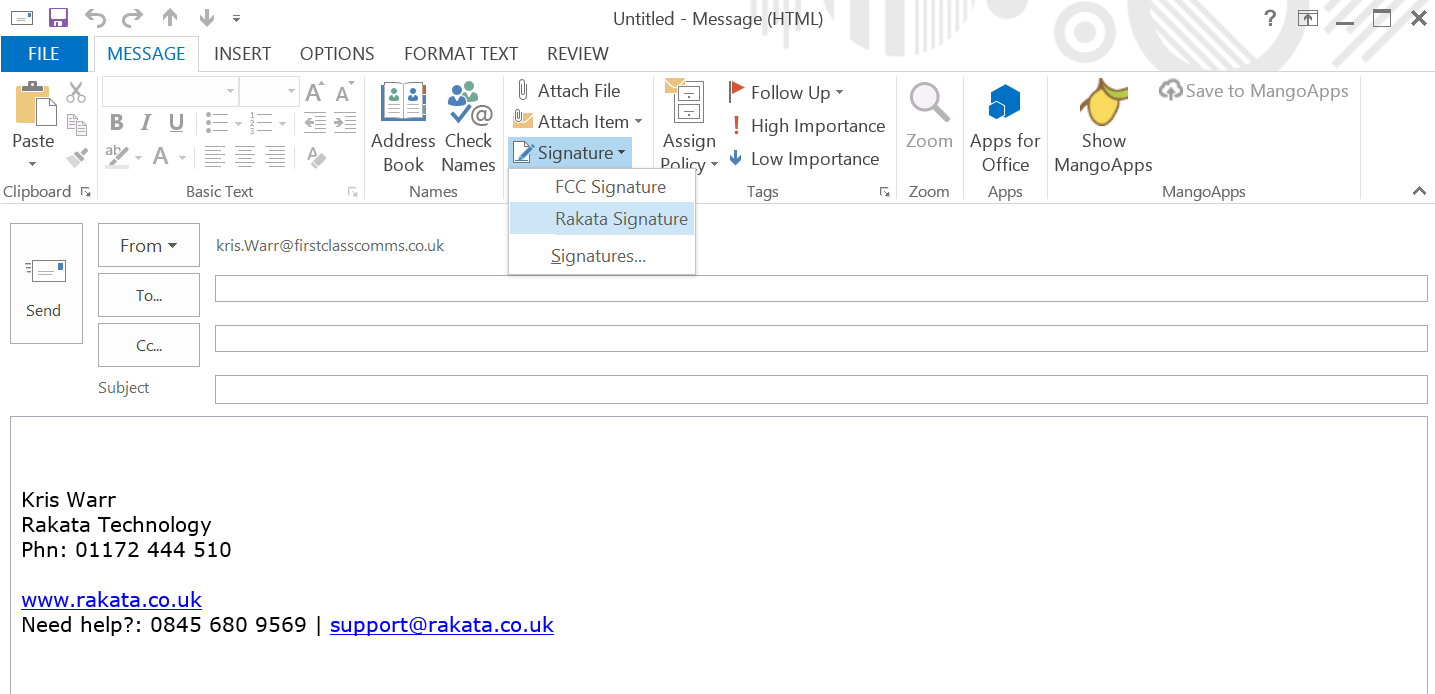
Task: Click Save to MangoApps
Action: 1254,91
